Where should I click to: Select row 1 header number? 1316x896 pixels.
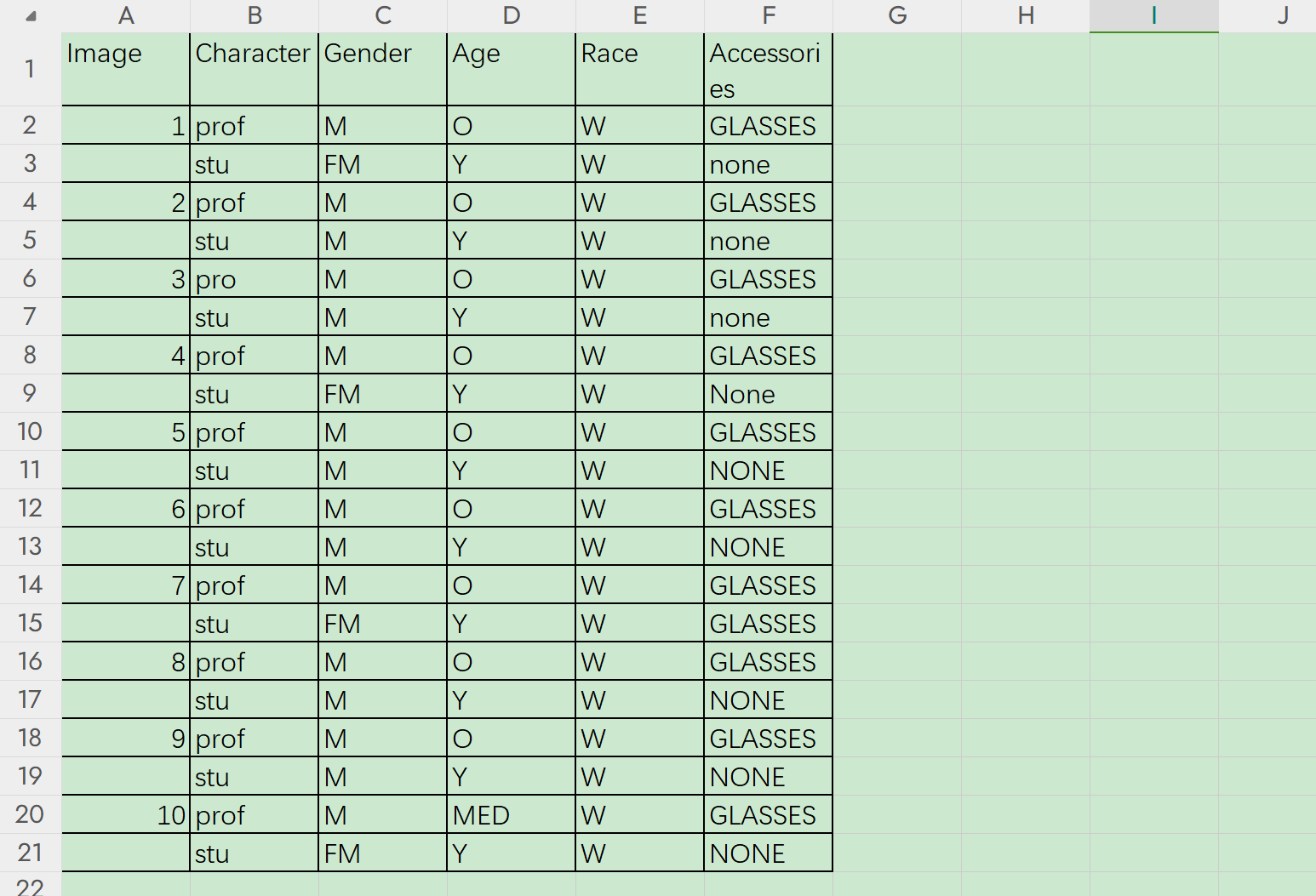coord(30,69)
